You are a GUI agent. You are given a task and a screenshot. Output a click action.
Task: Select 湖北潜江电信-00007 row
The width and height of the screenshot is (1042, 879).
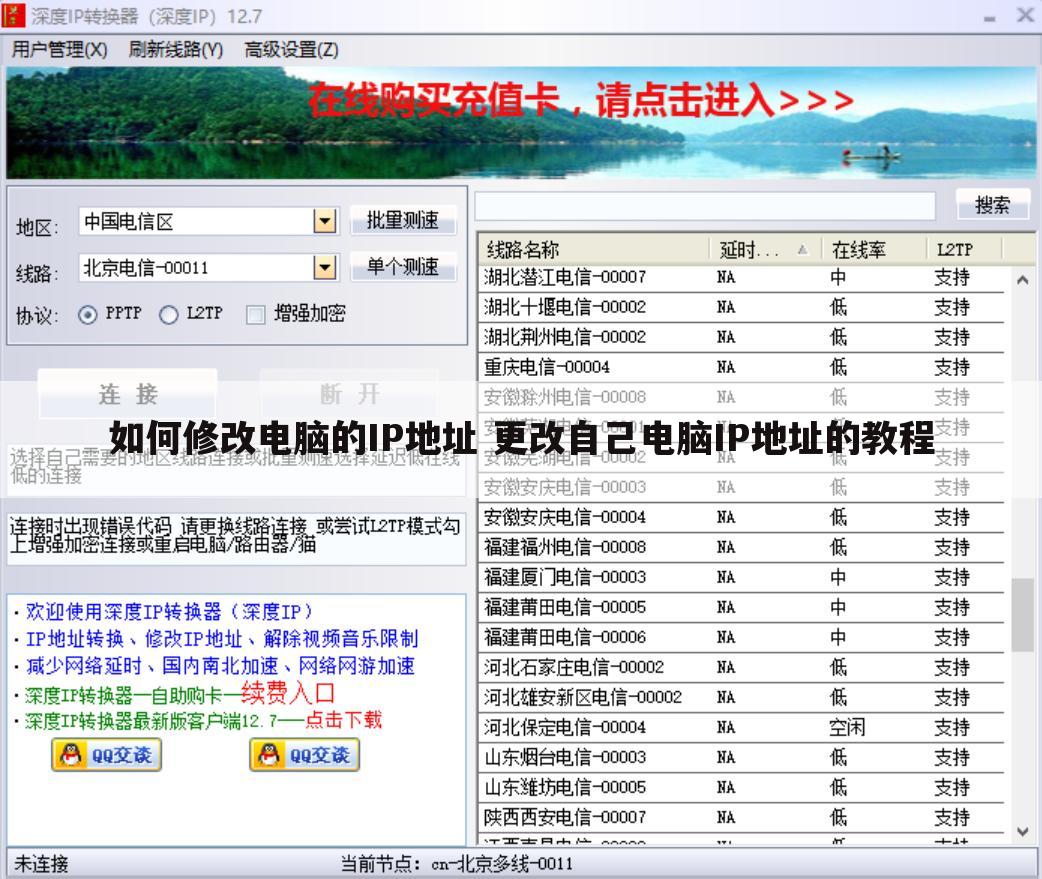point(741,277)
